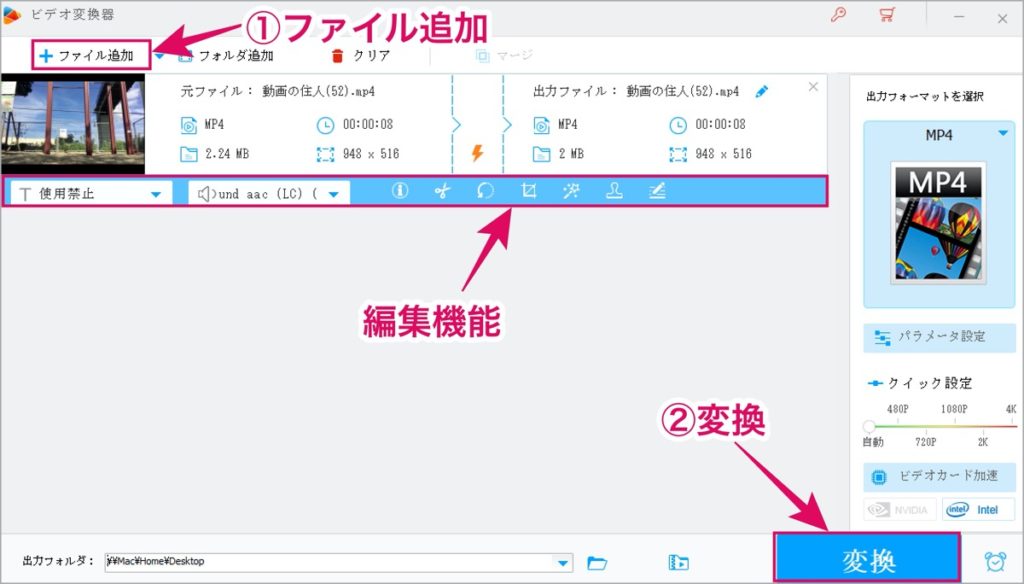Open the watermark stamp tool
This screenshot has height=584, width=1024.
point(614,191)
